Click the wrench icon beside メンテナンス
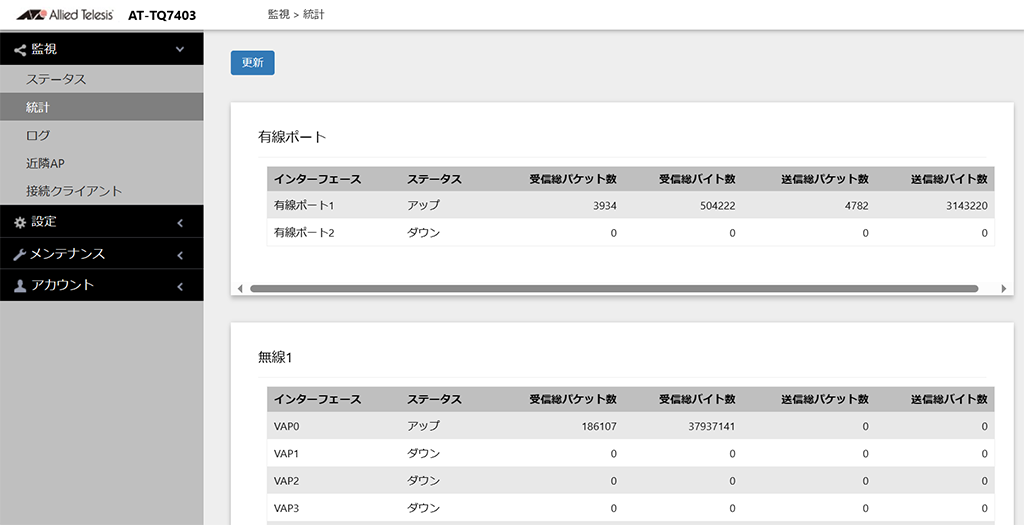Image resolution: width=1024 pixels, height=525 pixels. tap(20, 255)
